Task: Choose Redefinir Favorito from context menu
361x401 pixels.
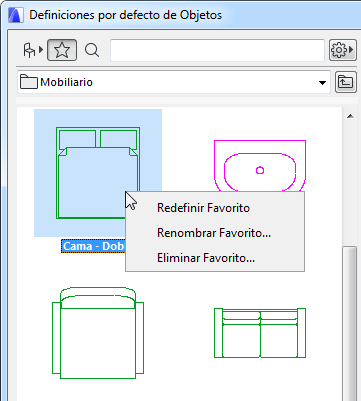Action: click(x=203, y=208)
